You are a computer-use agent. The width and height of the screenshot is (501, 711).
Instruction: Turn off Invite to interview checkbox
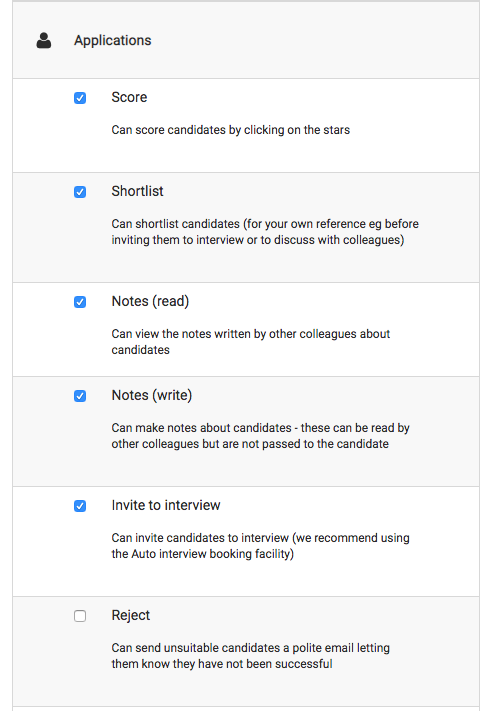80,506
